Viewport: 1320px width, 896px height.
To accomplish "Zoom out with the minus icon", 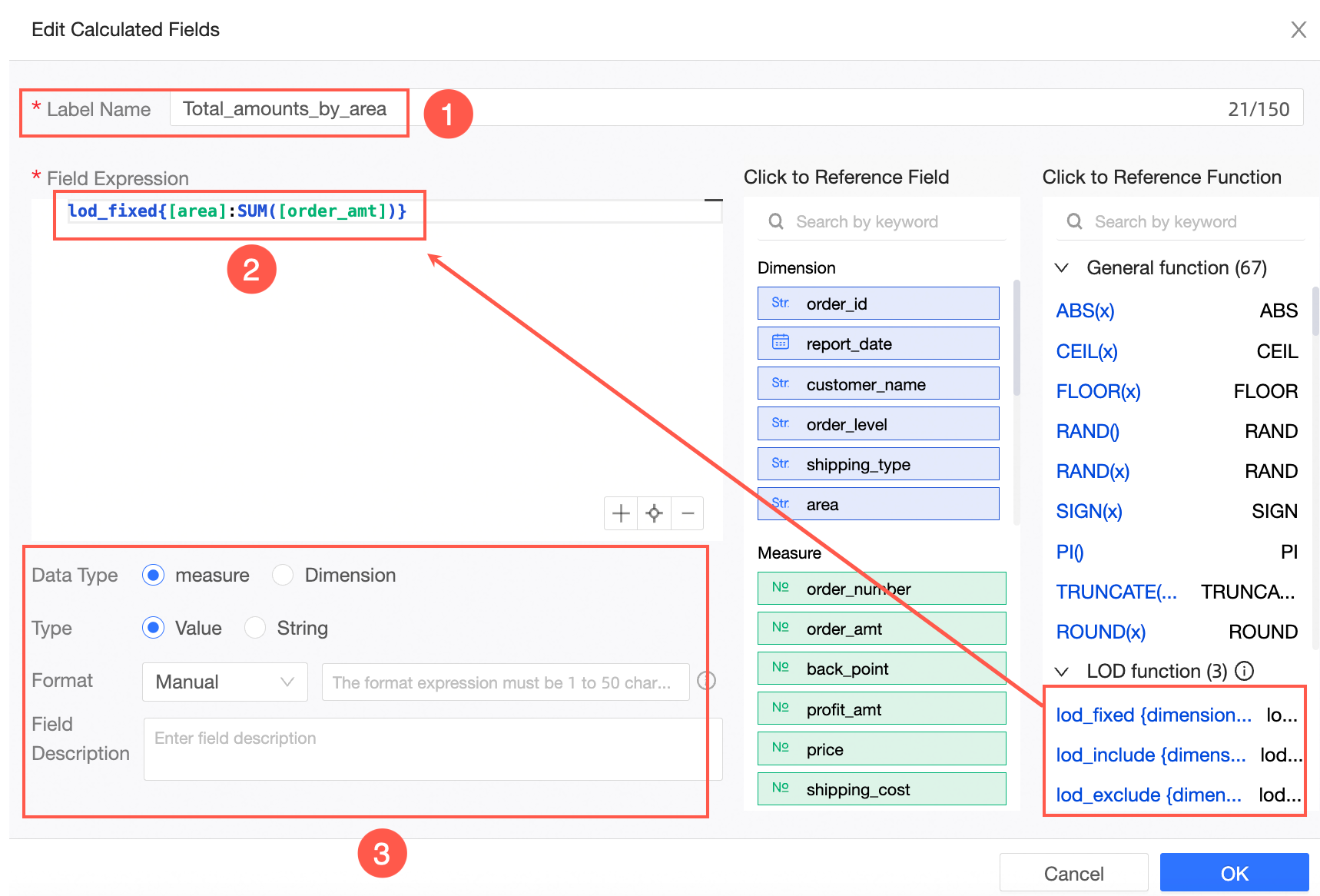I will coord(688,513).
